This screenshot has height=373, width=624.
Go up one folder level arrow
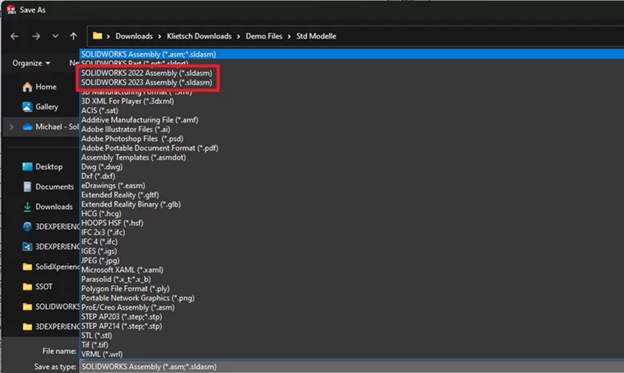coord(73,36)
